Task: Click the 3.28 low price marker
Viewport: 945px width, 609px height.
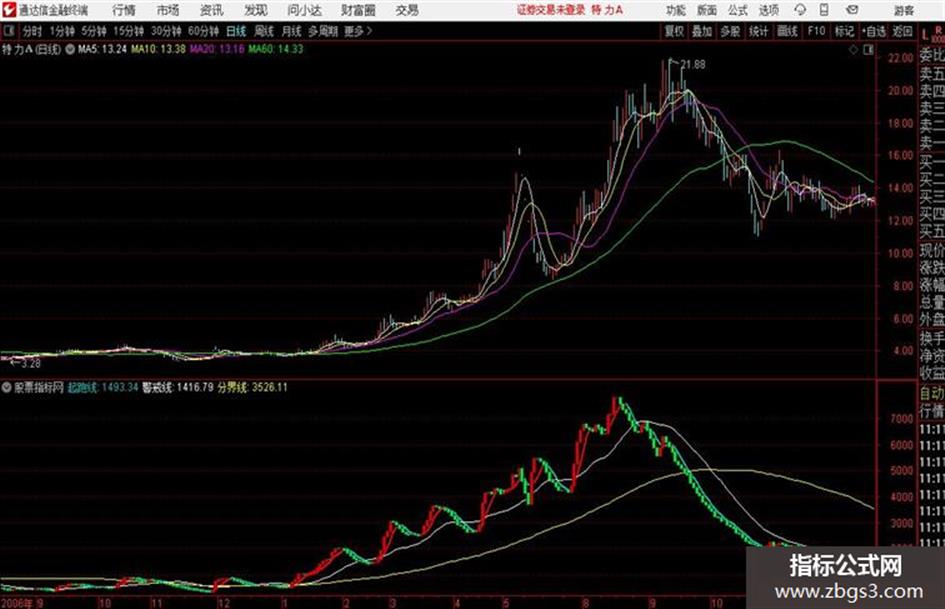Action: click(x=30, y=364)
